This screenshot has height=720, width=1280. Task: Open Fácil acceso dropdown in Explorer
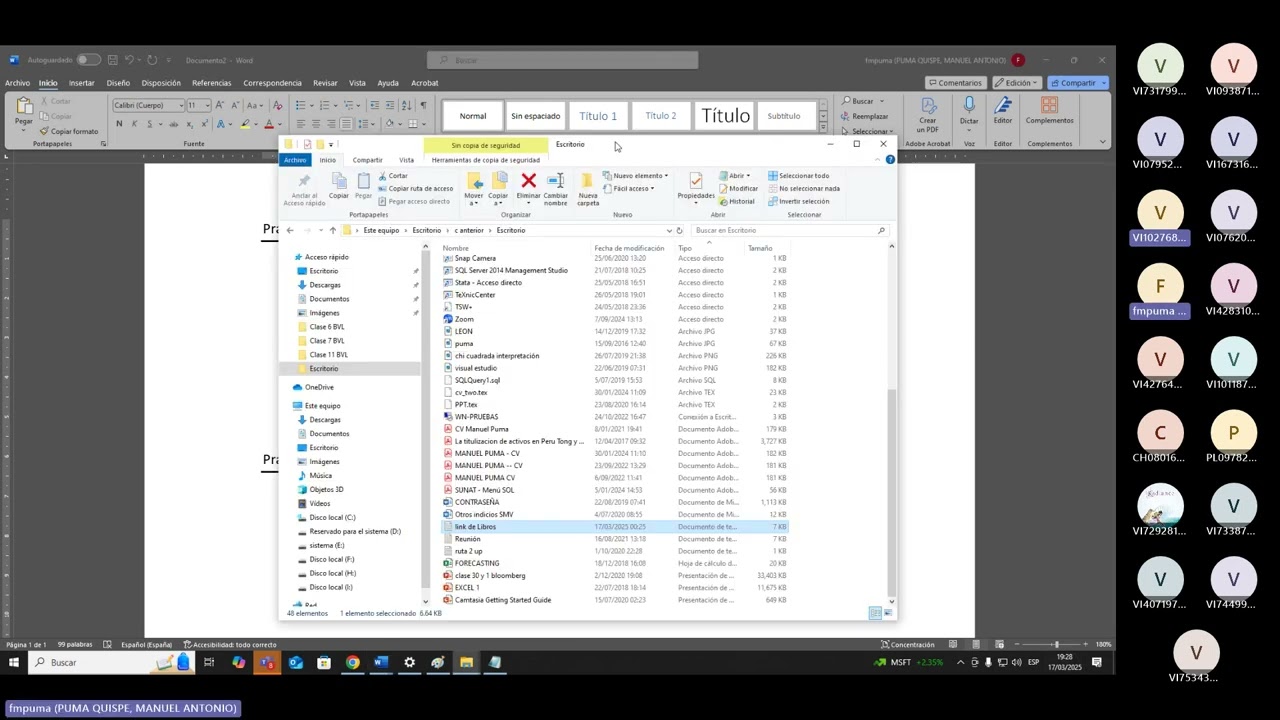[x=629, y=188]
